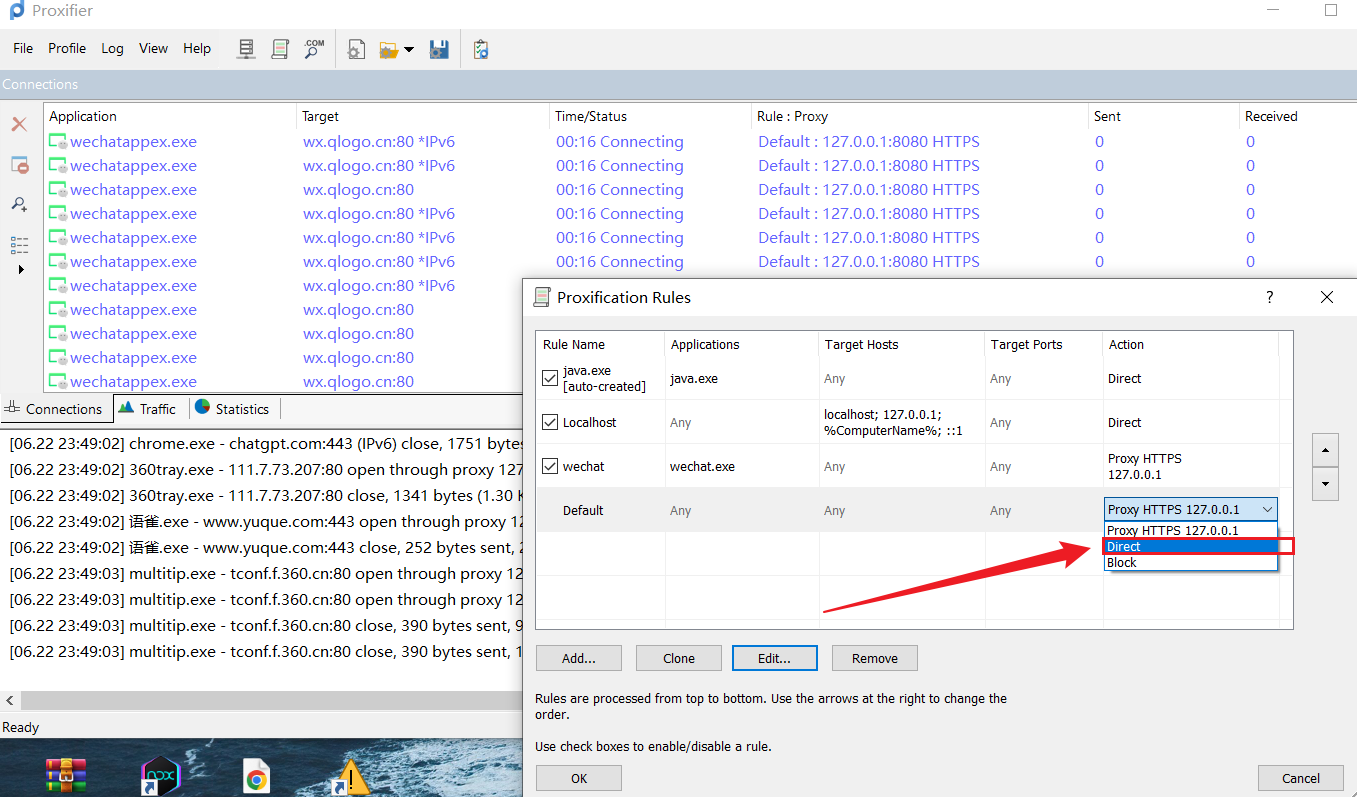This screenshot has height=797, width=1357.
Task: Sort by the Received column header
Action: (x=1298, y=116)
